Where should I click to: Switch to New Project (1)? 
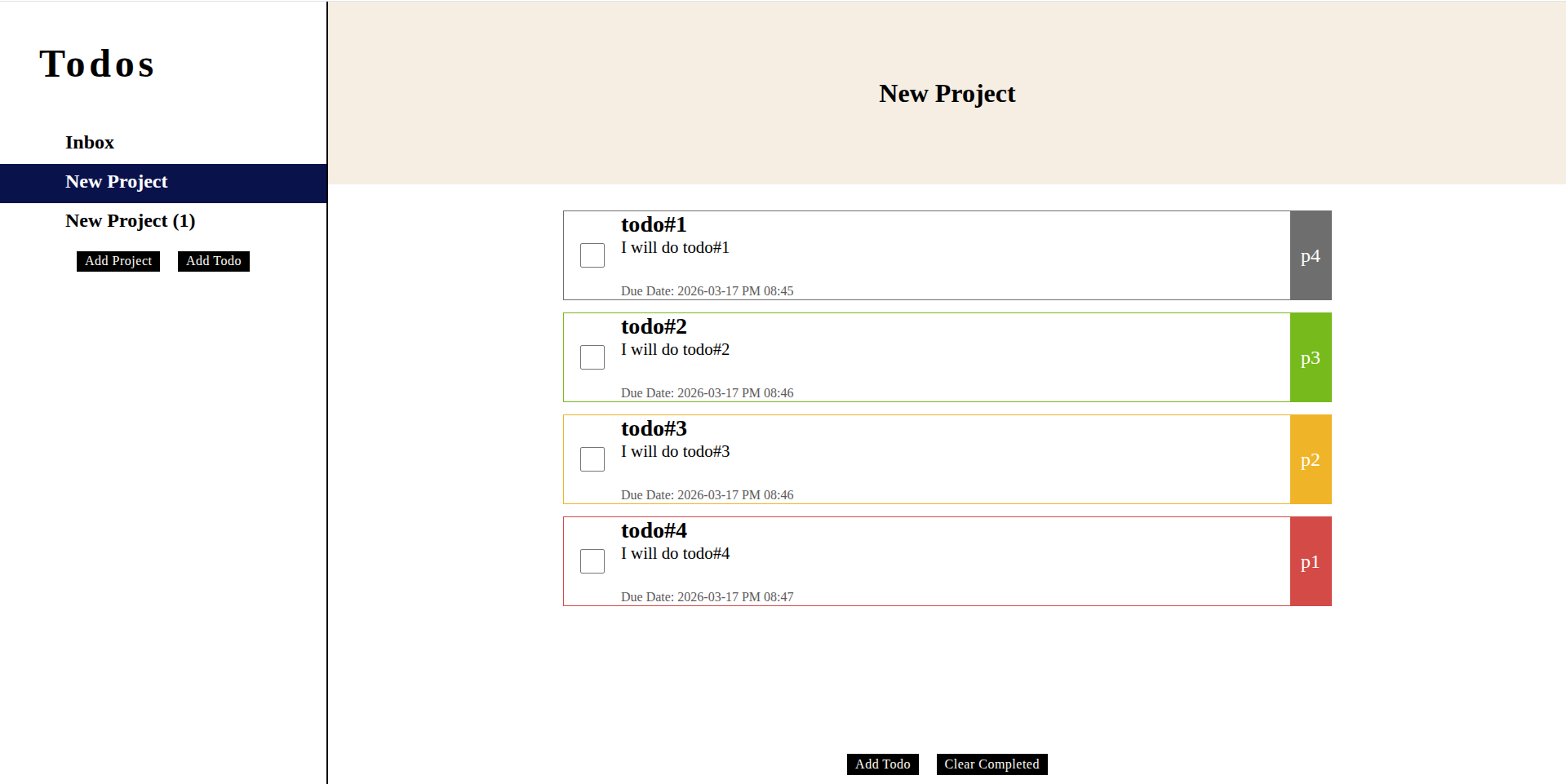tap(131, 221)
